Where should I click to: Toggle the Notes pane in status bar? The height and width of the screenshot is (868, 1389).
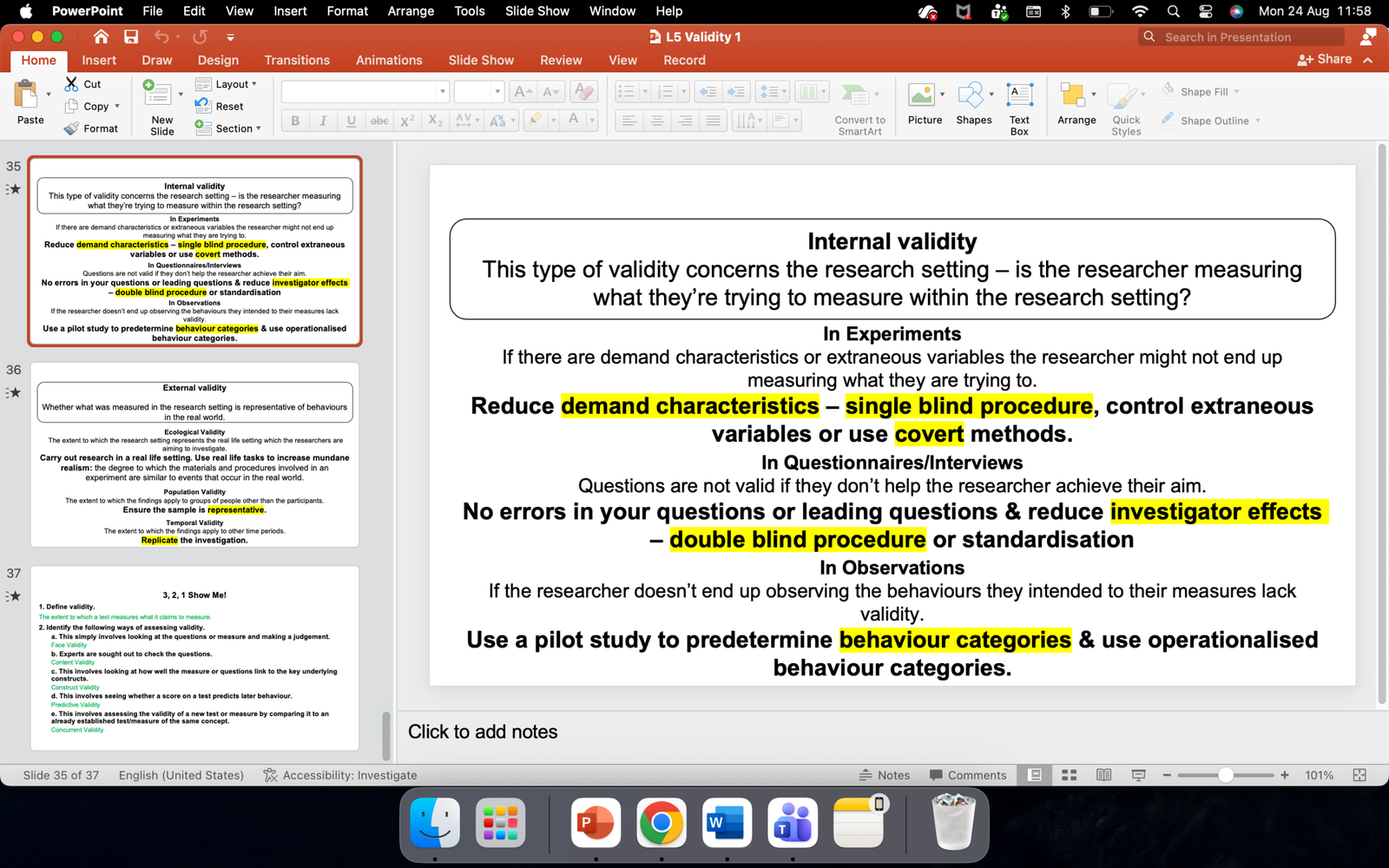pos(884,775)
